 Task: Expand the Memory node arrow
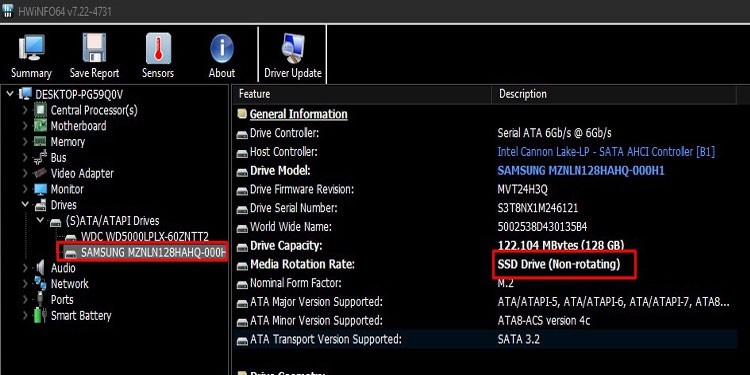(x=25, y=142)
